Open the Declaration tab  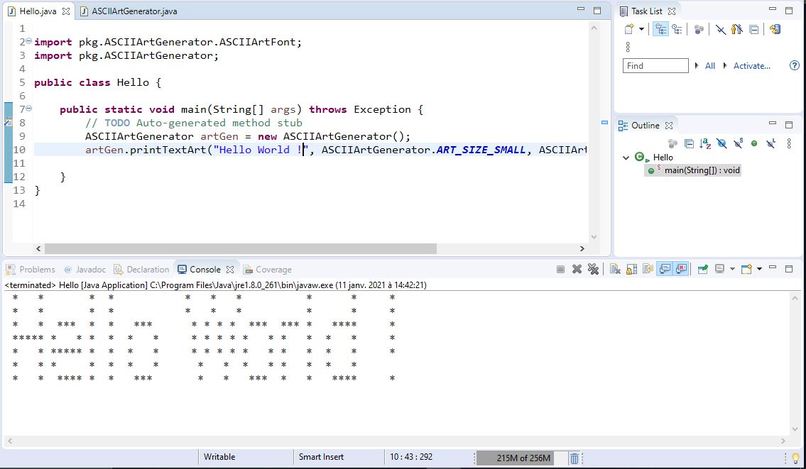point(141,269)
